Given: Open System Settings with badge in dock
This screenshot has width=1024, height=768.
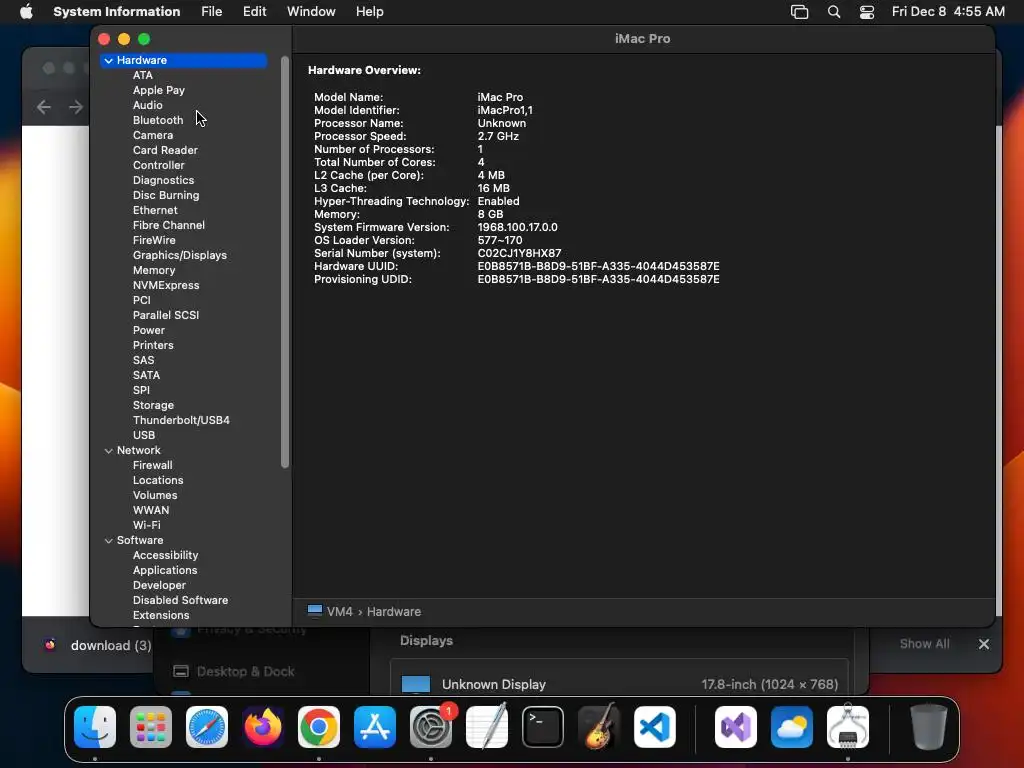Looking at the screenshot, I should click(x=431, y=726).
